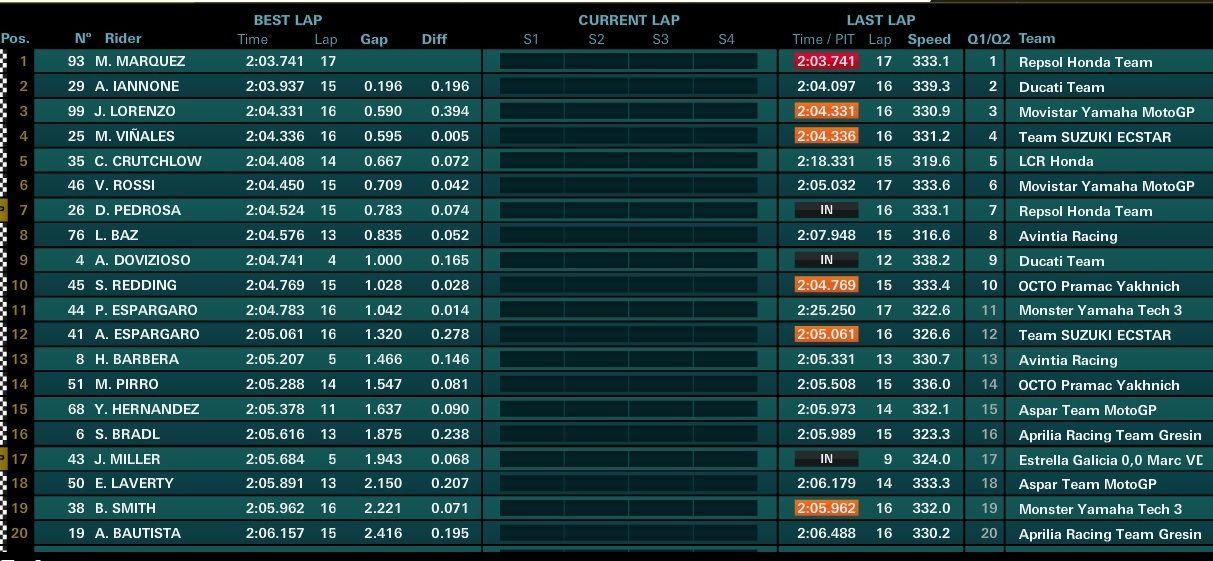The image size is (1213, 561).
Task: Select the BEST LAP column group header
Action: click(x=288, y=20)
